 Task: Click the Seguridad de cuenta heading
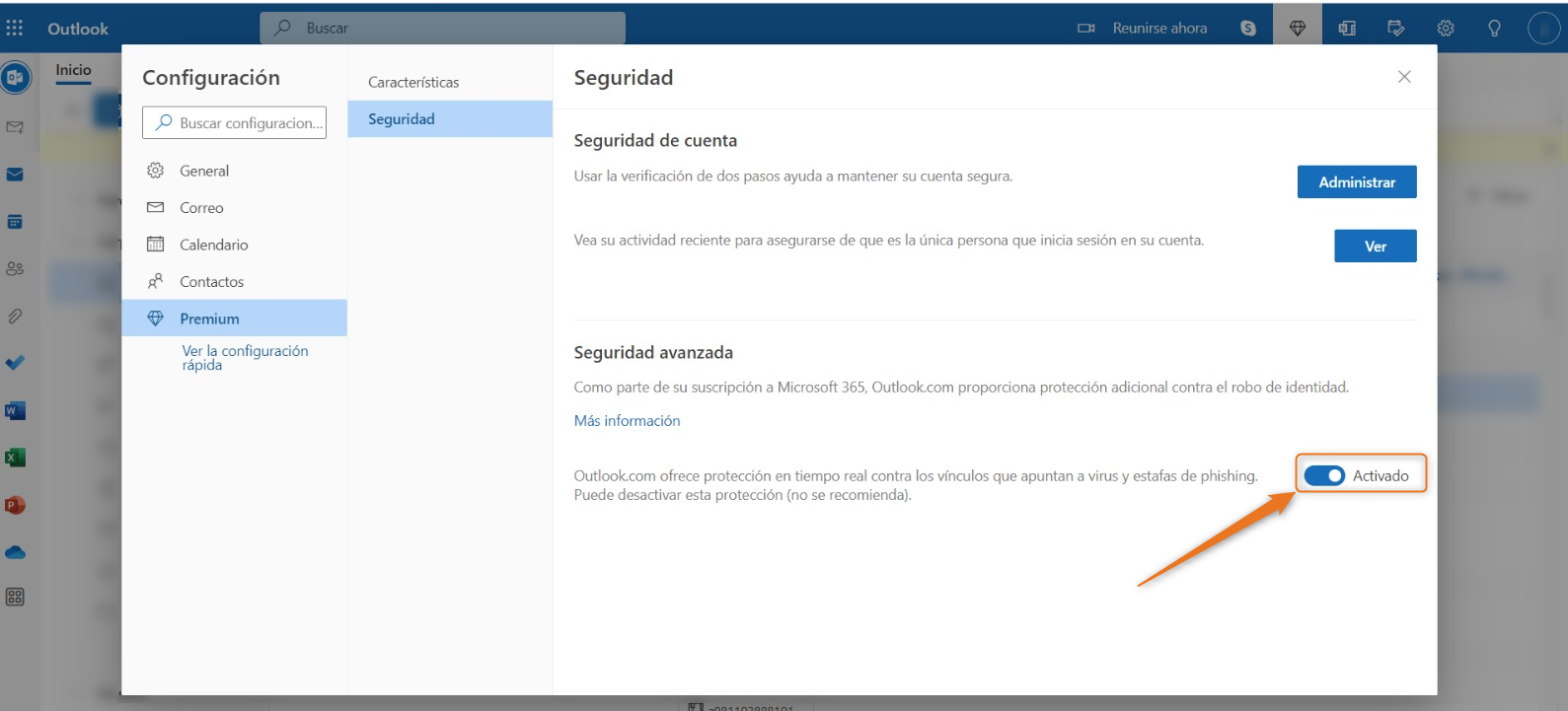click(x=655, y=141)
